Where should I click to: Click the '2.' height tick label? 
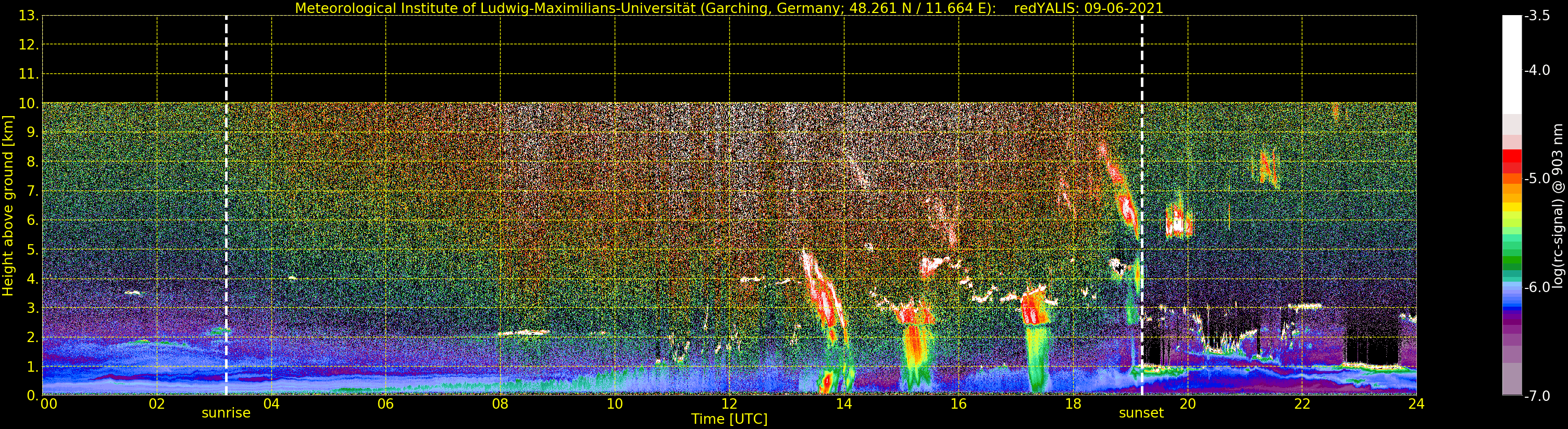32,337
